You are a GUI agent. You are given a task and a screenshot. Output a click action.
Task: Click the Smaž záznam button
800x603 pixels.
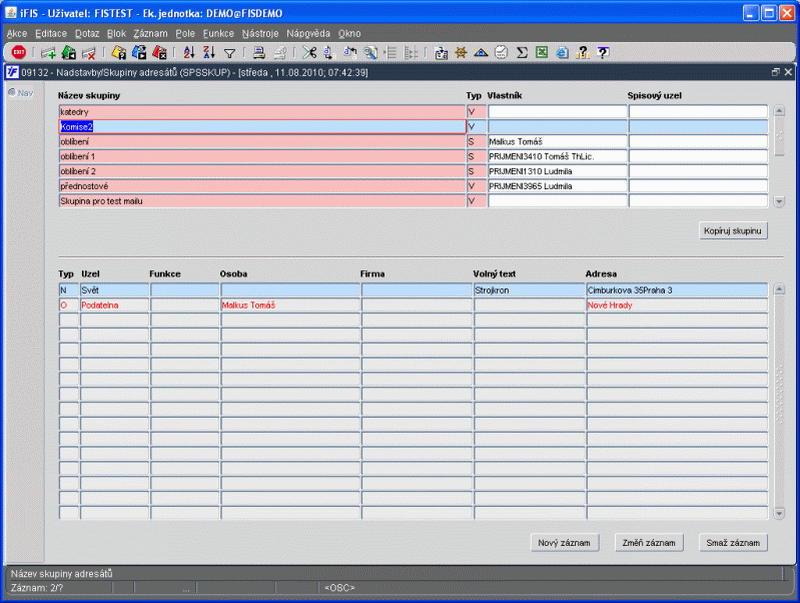(733, 543)
